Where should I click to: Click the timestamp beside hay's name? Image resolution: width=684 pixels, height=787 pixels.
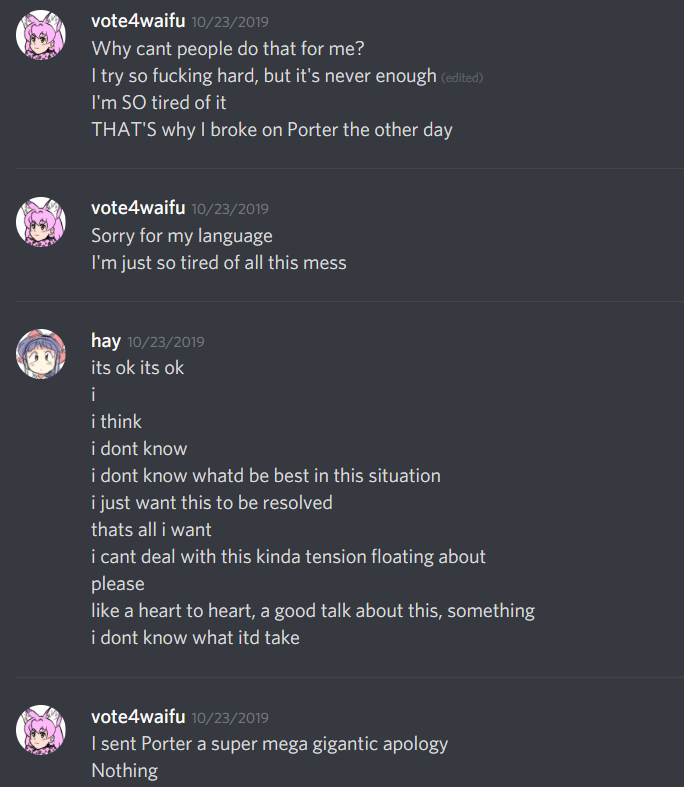pyautogui.click(x=166, y=342)
